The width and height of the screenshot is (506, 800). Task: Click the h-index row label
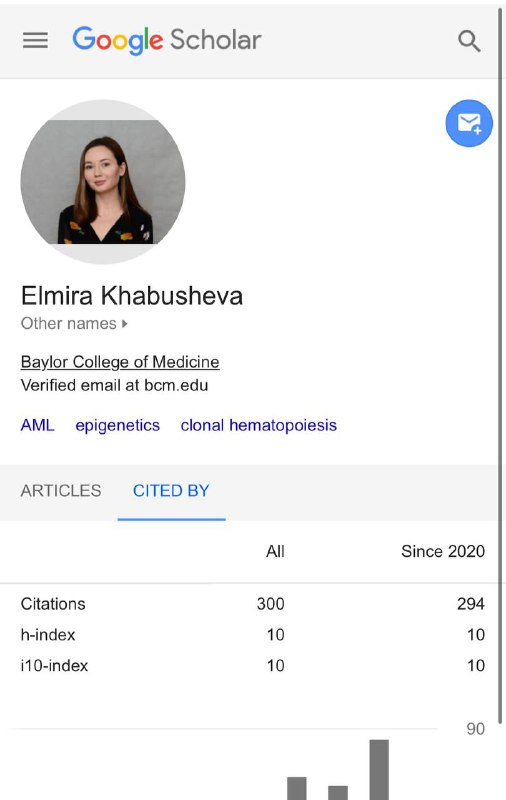point(48,635)
